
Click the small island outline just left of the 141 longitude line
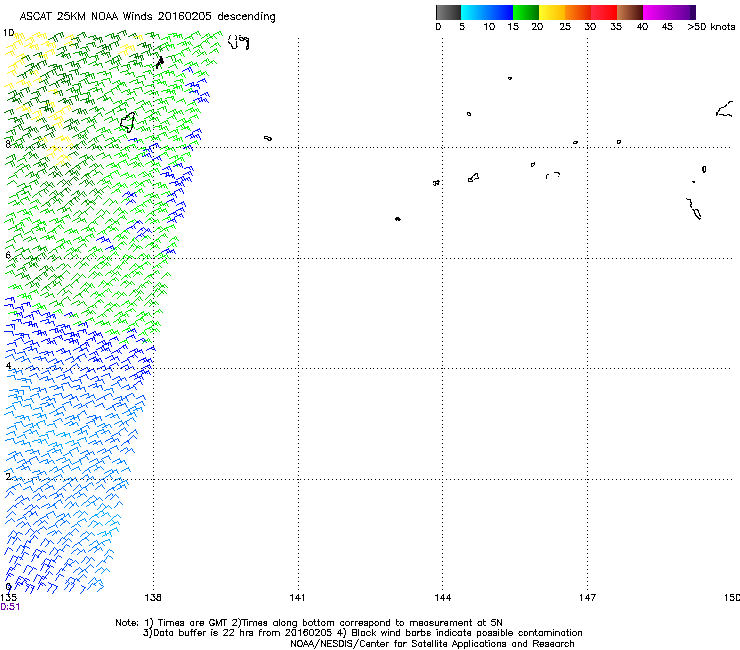pos(268,138)
